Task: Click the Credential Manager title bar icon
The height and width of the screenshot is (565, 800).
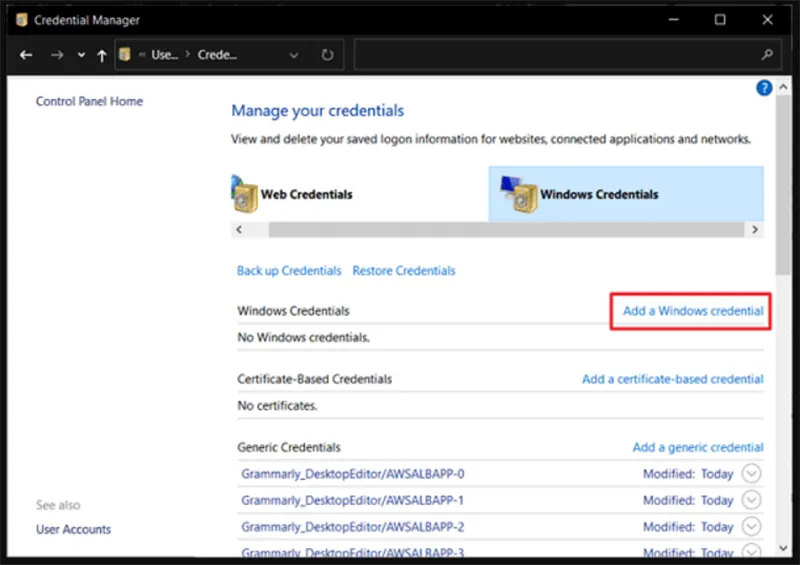Action: tap(21, 19)
